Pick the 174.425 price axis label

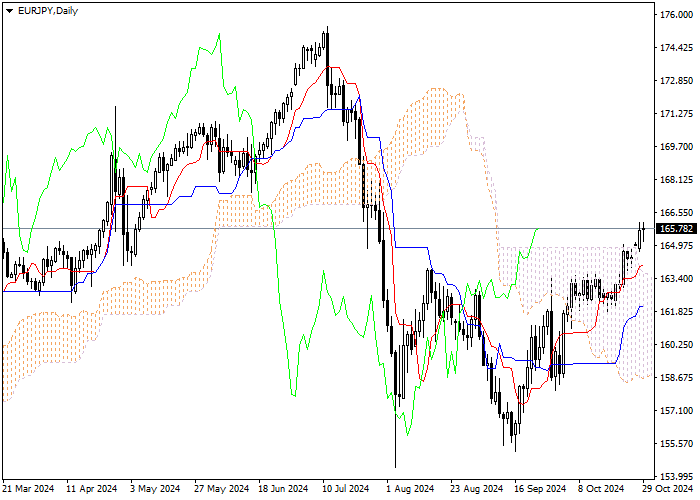(676, 48)
